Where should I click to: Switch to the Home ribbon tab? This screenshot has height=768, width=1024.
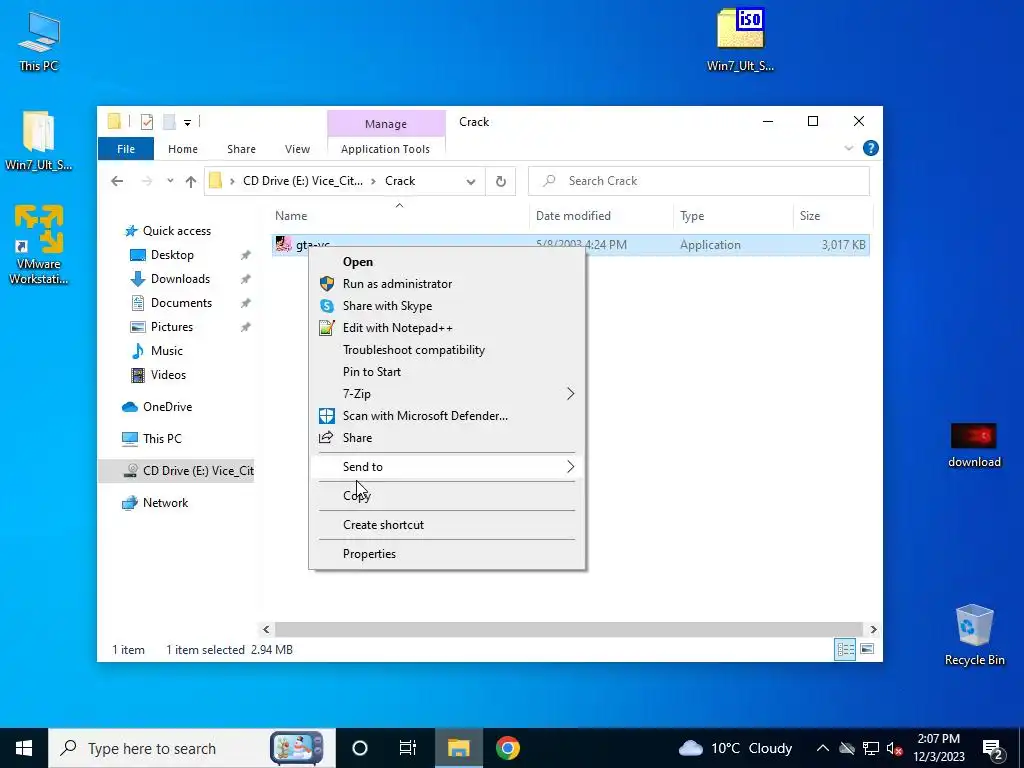tap(183, 149)
